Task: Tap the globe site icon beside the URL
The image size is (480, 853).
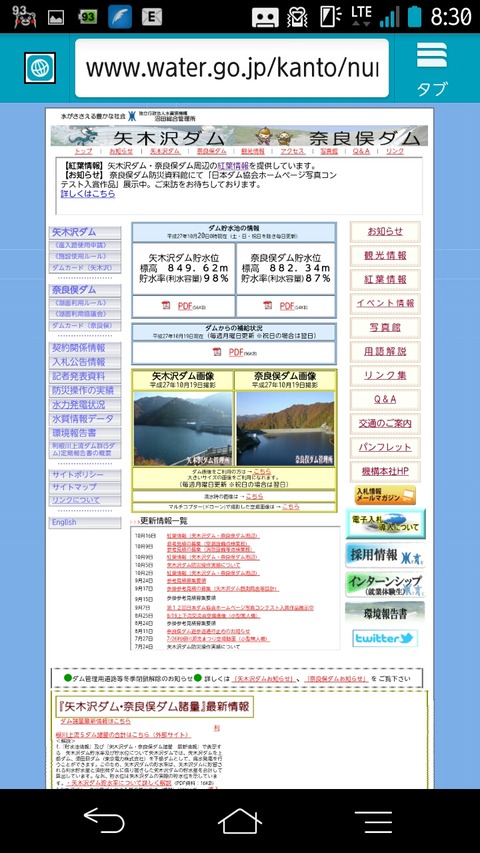Action: pos(40,68)
